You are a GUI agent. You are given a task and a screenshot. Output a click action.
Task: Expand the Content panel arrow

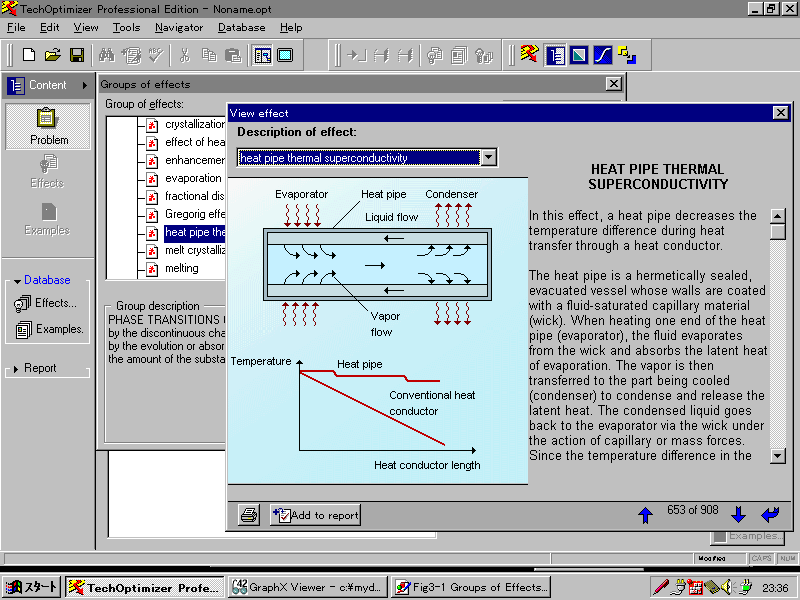[x=85, y=85]
